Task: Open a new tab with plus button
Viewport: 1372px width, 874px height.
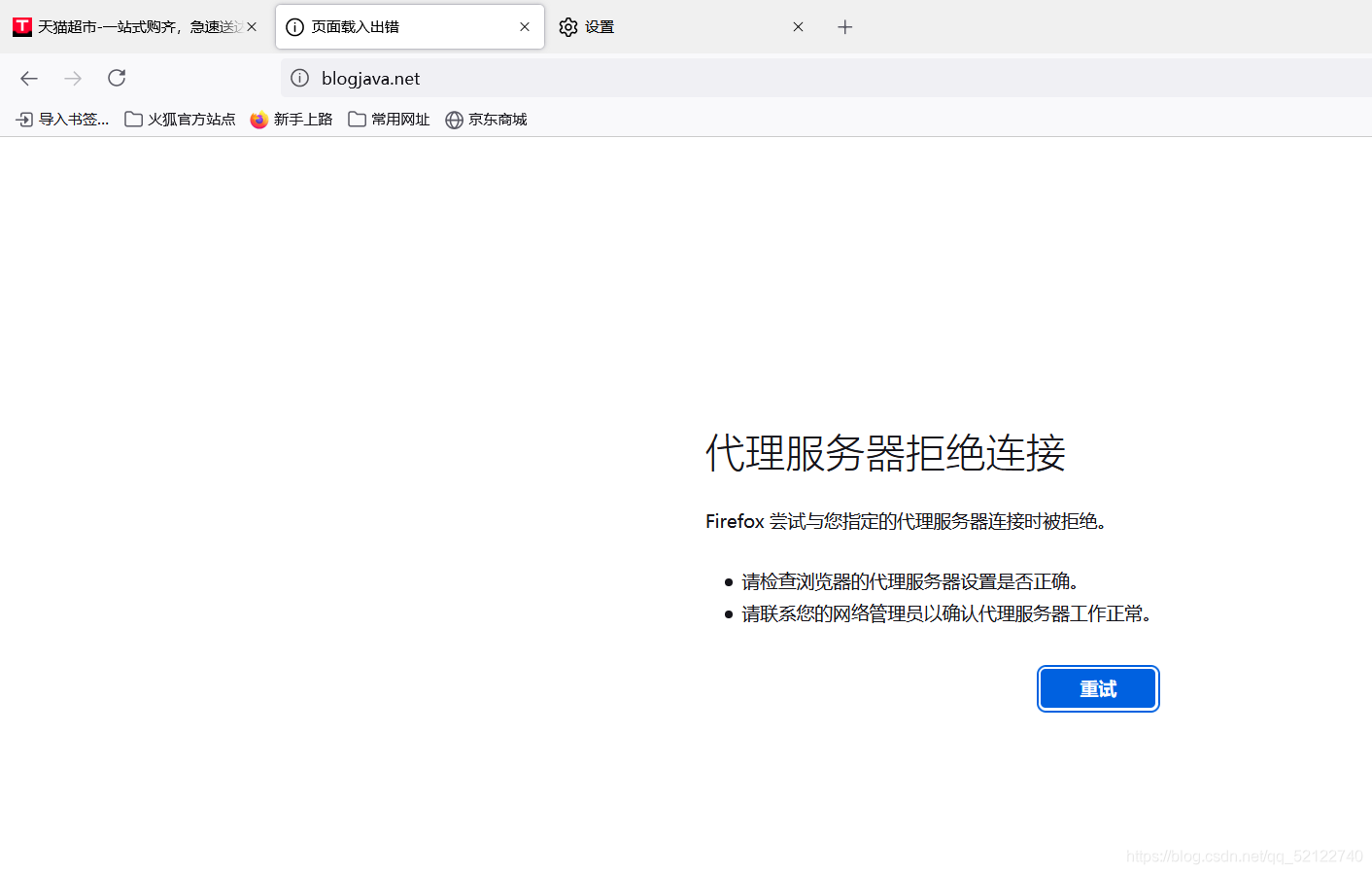Action: 845,27
